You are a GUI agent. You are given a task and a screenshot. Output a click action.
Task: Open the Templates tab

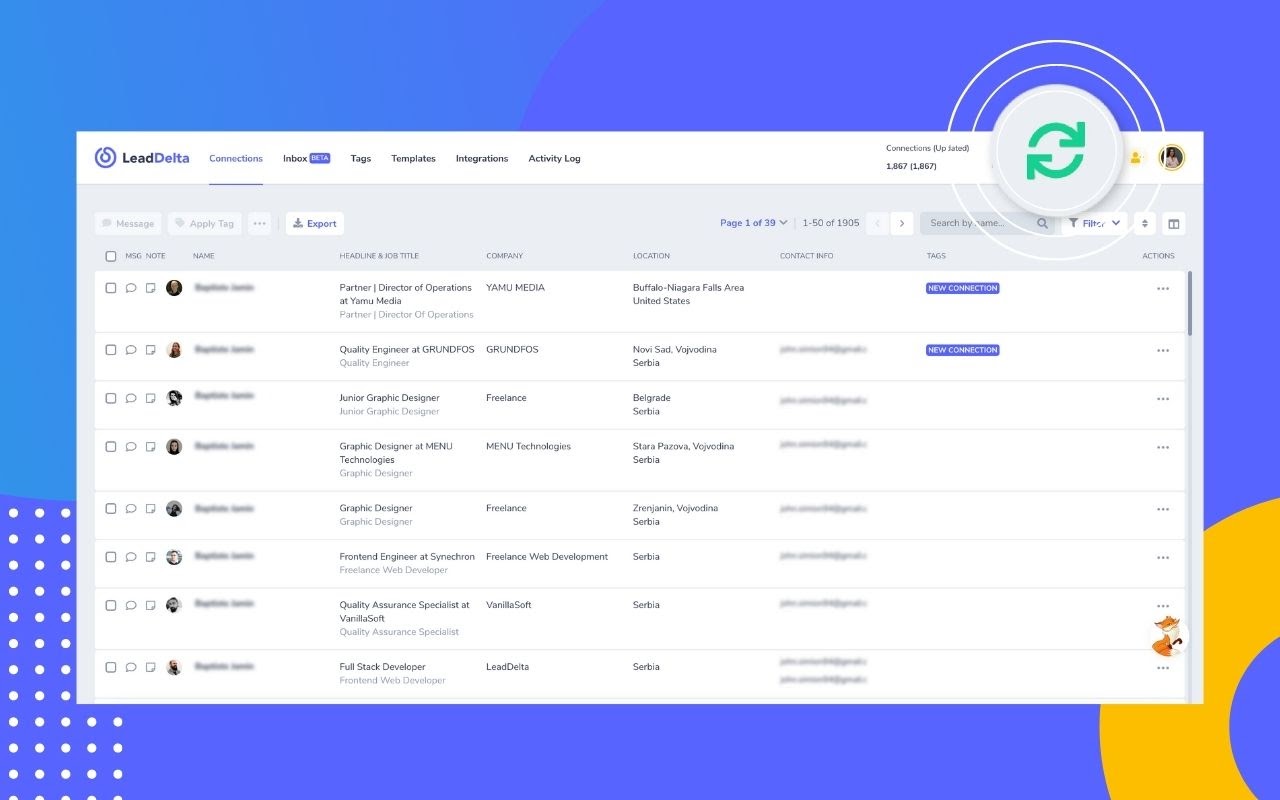pyautogui.click(x=413, y=159)
